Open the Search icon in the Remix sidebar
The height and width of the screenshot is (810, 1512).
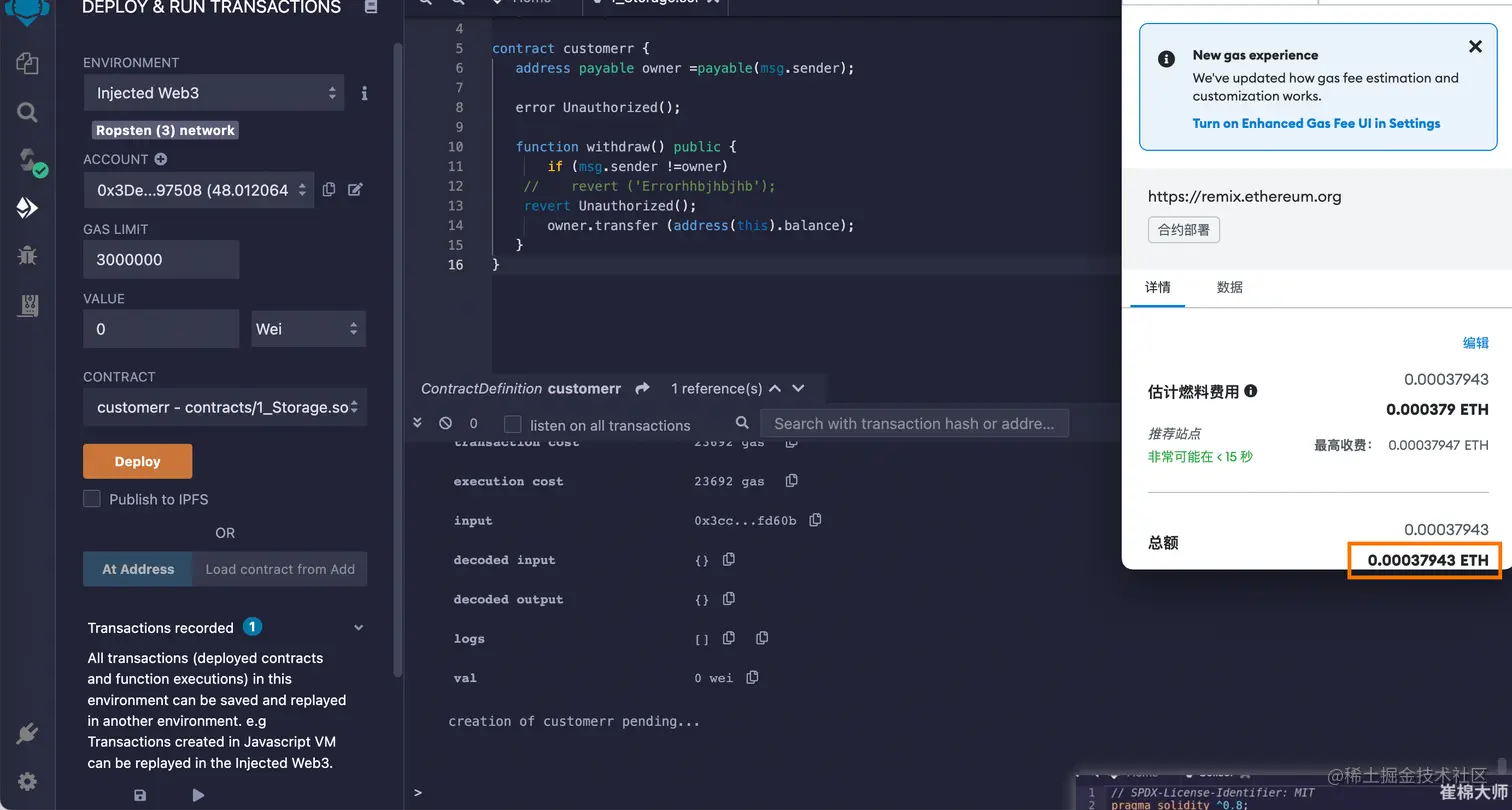point(27,112)
